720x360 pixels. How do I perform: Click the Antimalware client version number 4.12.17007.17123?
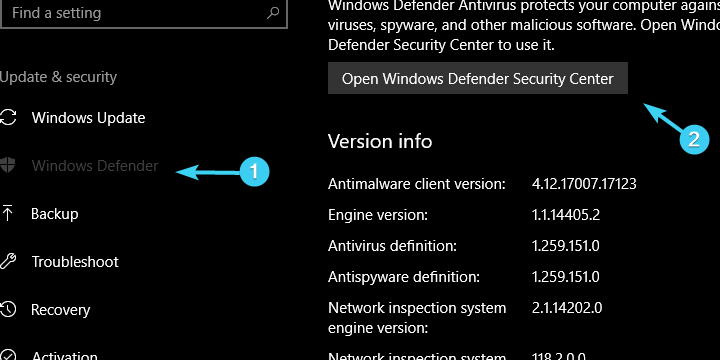point(584,184)
